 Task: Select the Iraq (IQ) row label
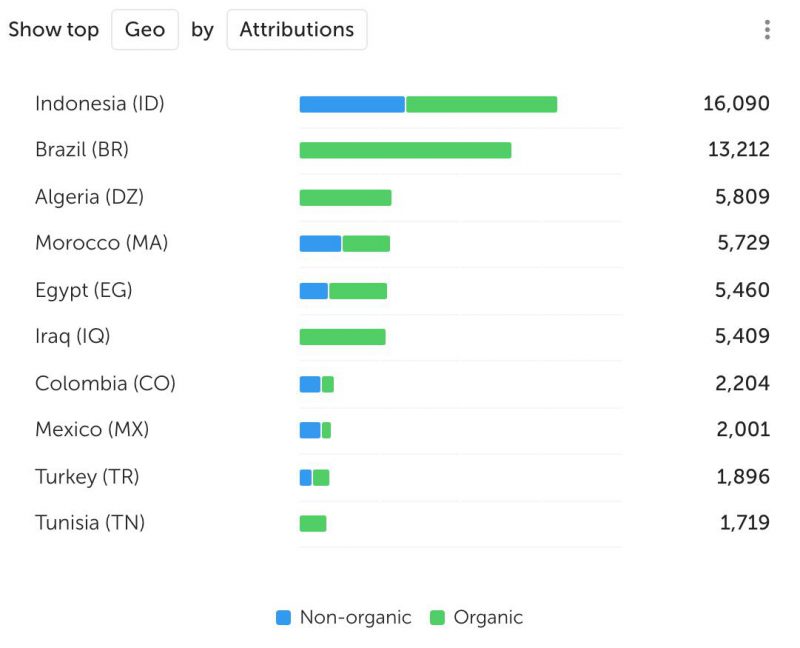[x=72, y=336]
